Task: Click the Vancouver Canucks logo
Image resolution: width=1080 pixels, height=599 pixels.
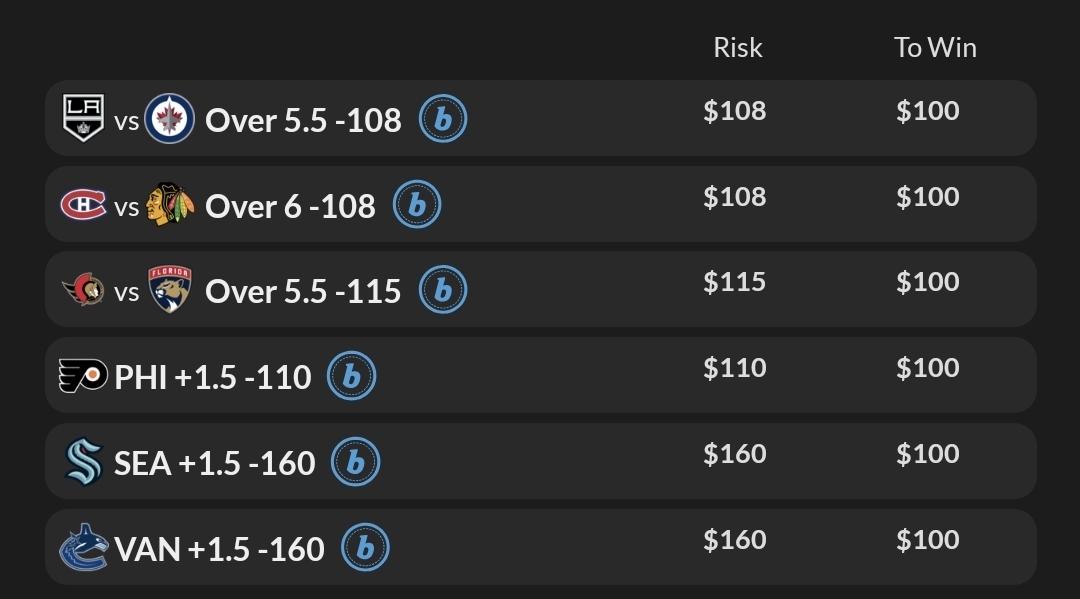Action: point(84,548)
